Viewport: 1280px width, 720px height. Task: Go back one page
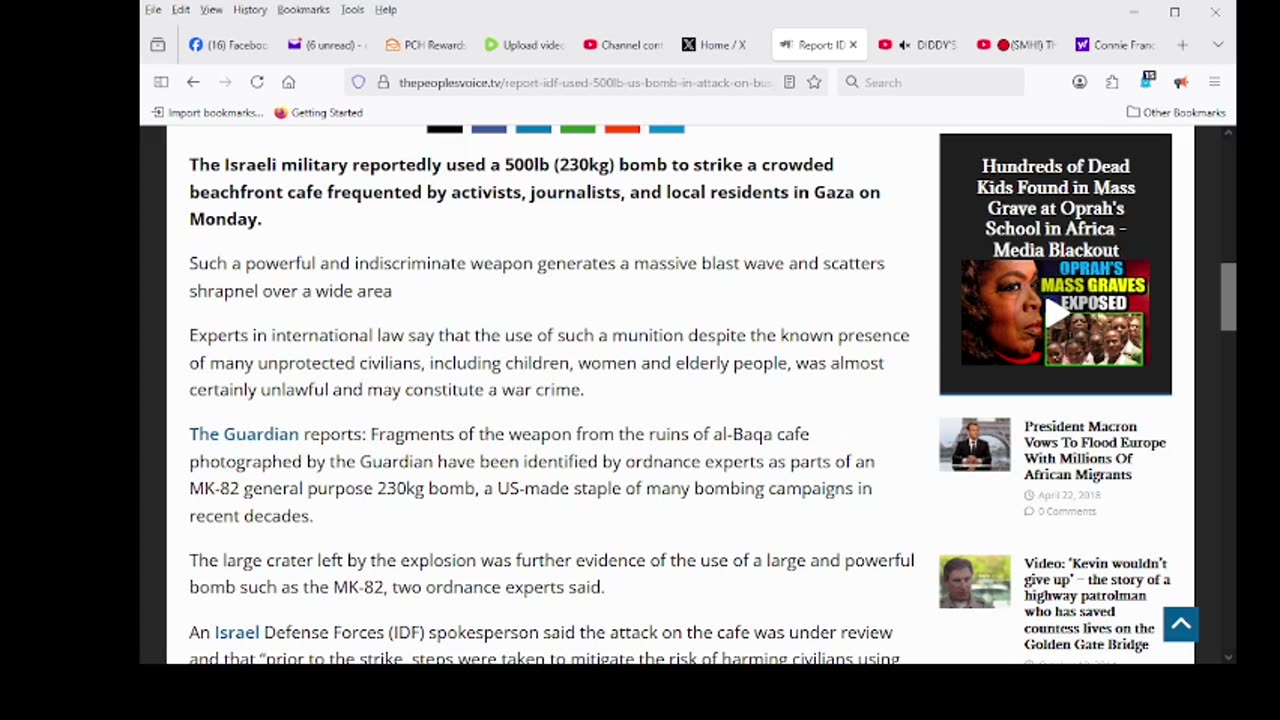pos(193,82)
